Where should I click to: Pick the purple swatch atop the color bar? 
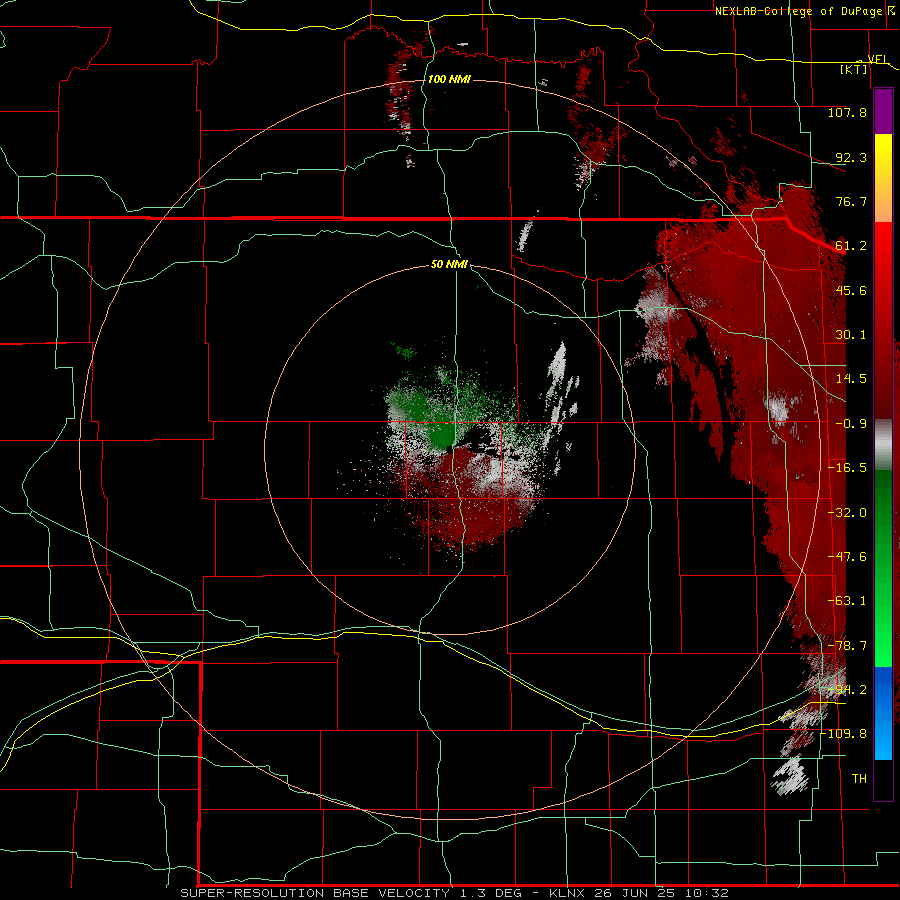883,112
